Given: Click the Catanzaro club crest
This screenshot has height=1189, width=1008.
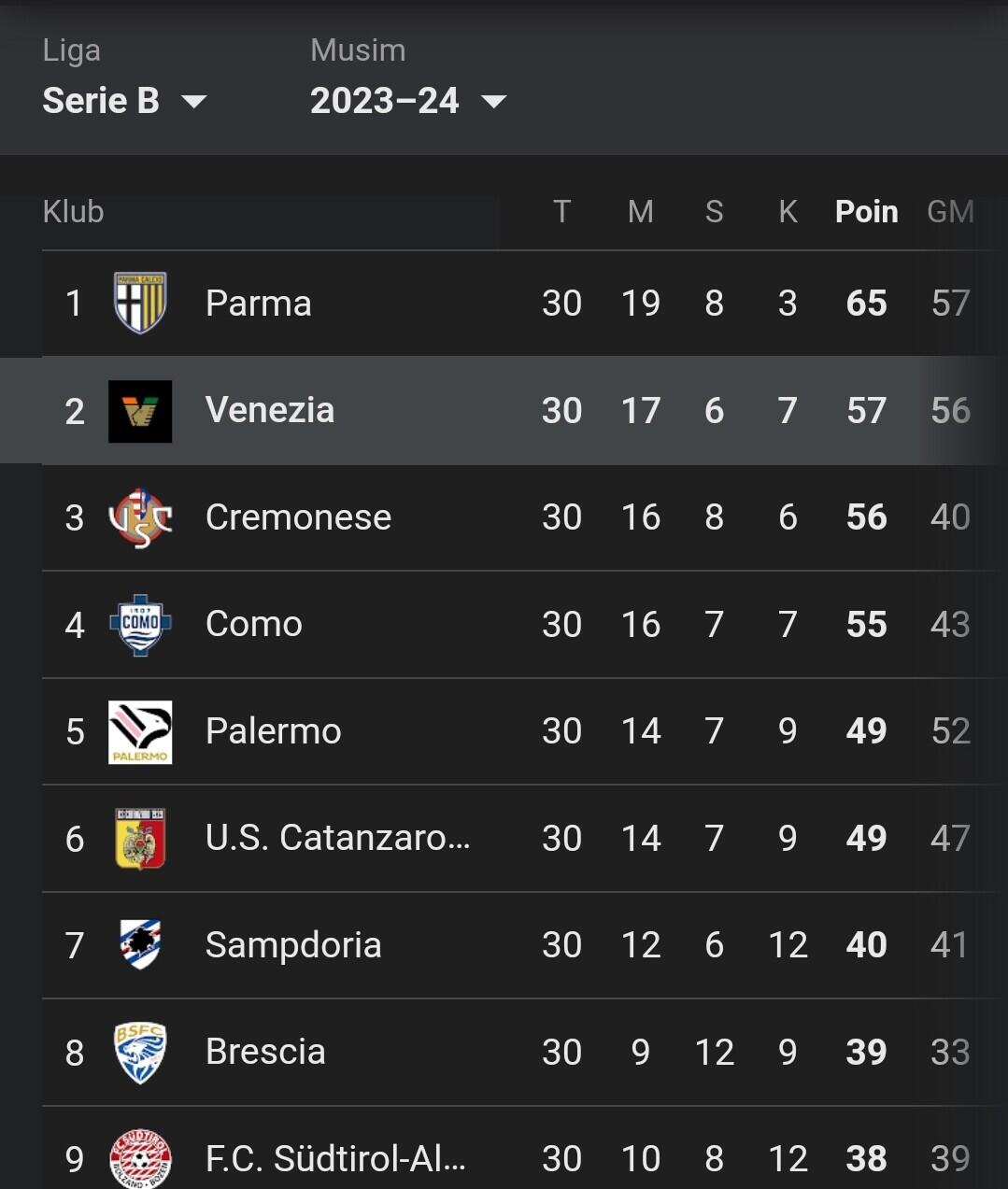Looking at the screenshot, I should click(x=140, y=839).
